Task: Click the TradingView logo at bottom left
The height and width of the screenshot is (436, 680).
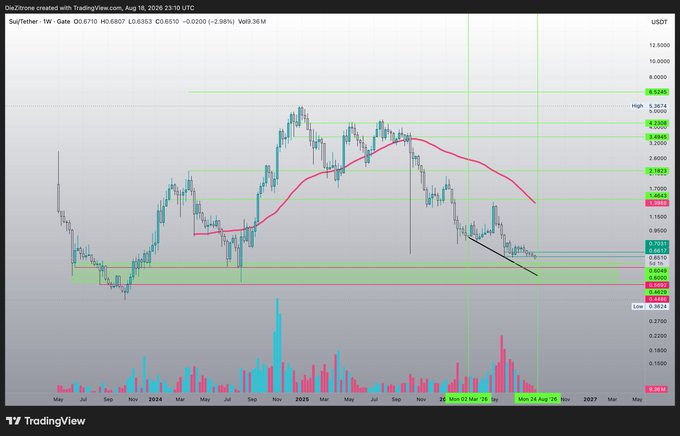Action: pos(46,421)
